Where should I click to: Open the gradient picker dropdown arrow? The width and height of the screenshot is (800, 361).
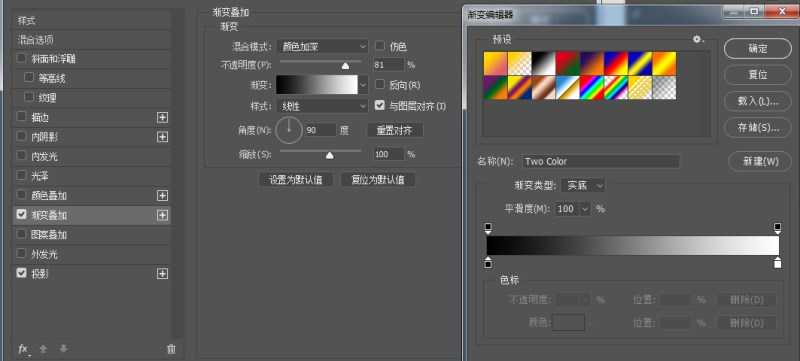click(363, 85)
